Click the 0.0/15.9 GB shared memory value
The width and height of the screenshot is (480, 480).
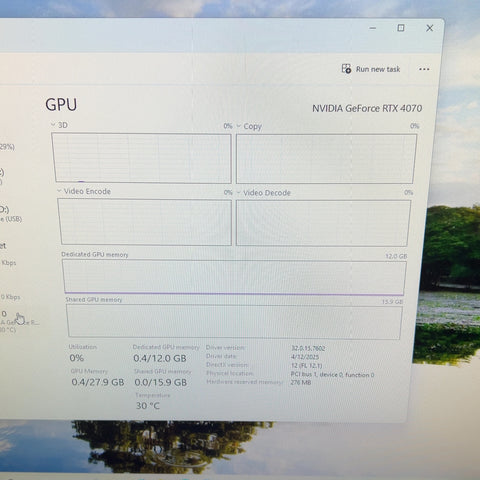click(161, 382)
